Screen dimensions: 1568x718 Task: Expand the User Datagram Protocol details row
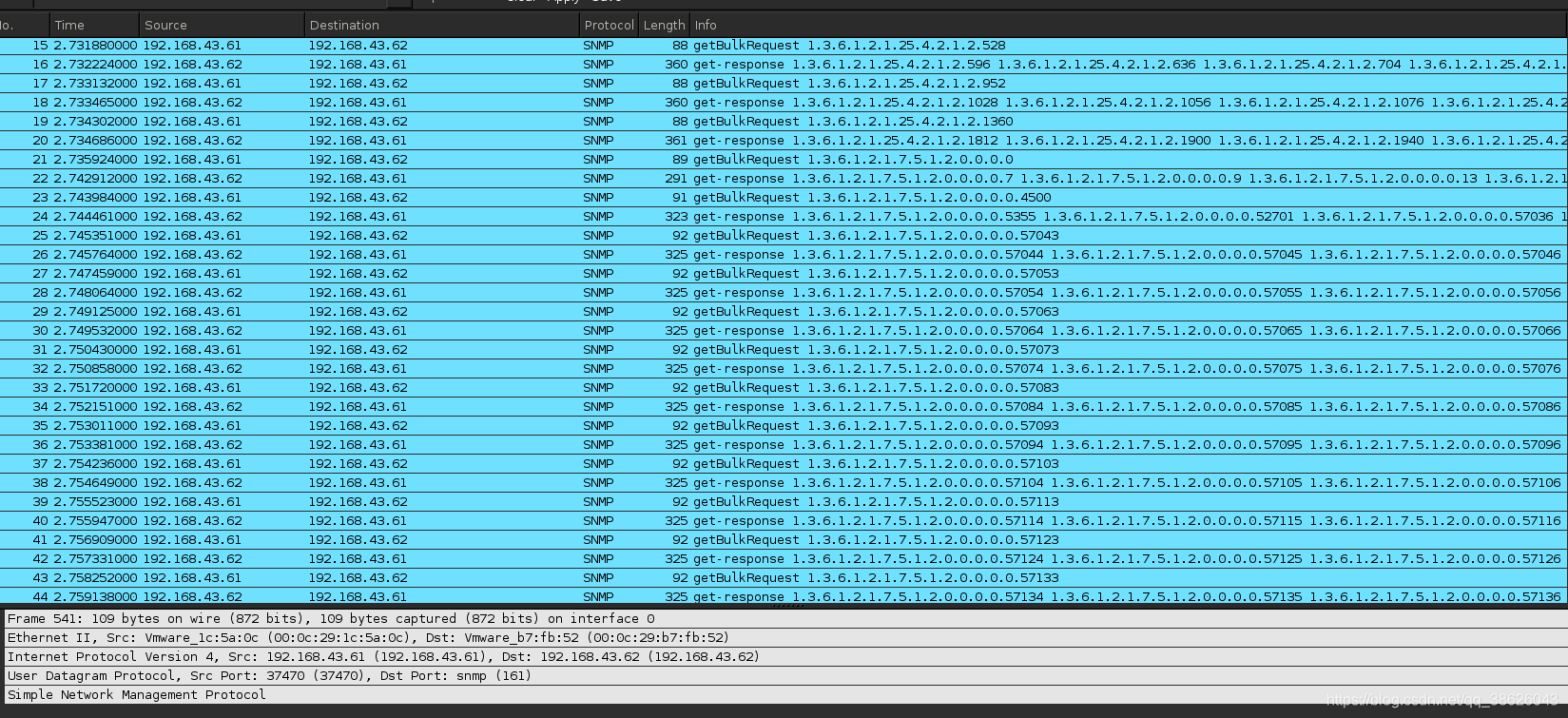(784, 676)
